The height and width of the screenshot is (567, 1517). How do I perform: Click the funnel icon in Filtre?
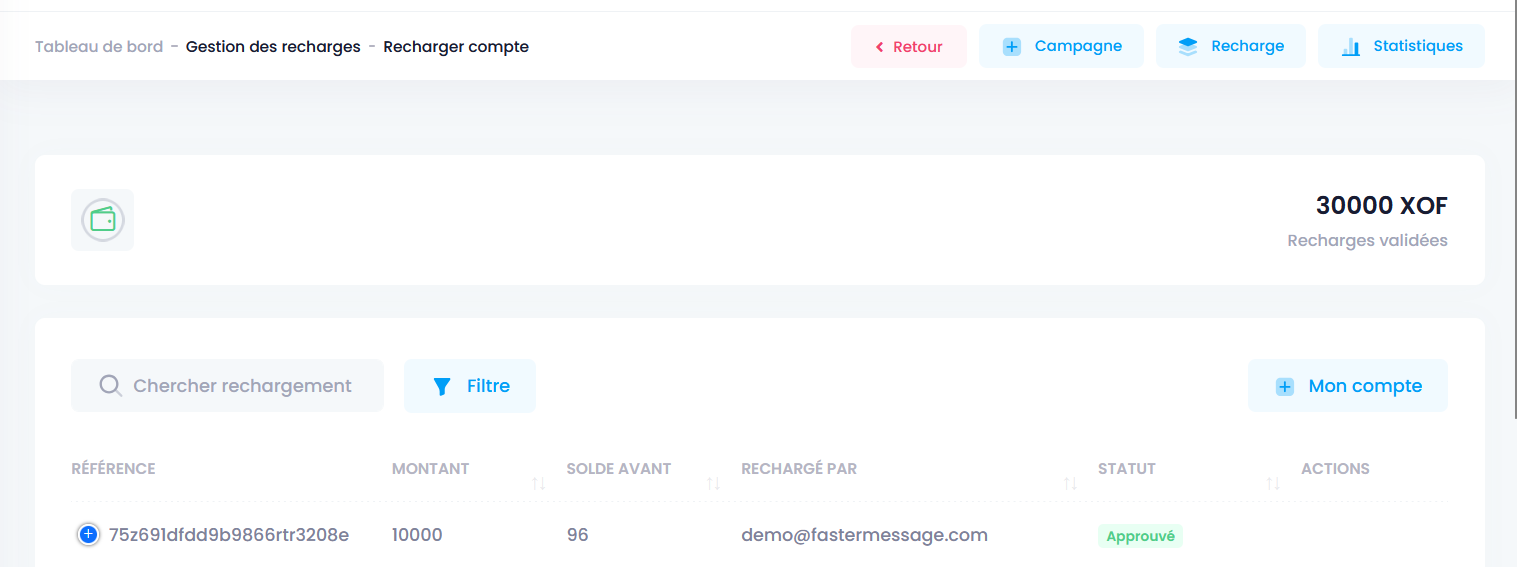tap(442, 387)
